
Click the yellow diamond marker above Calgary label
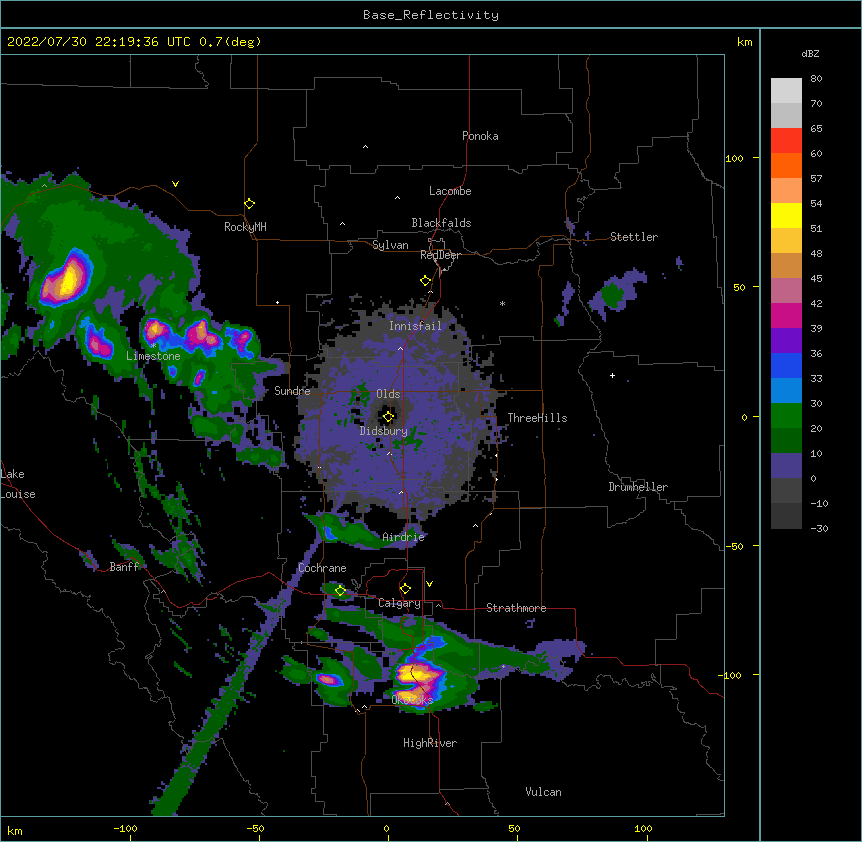pos(405,589)
